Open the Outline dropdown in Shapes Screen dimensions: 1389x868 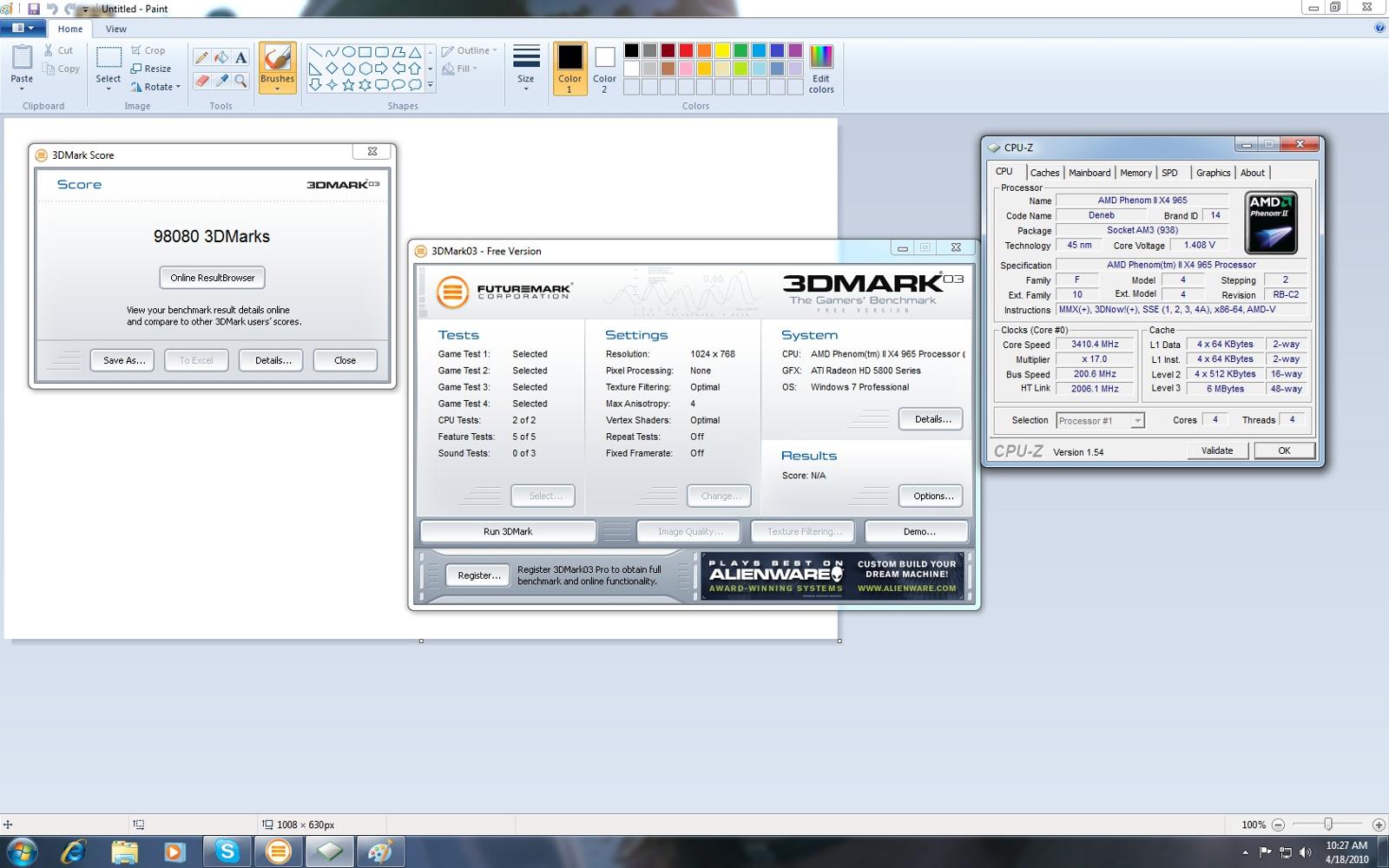469,50
